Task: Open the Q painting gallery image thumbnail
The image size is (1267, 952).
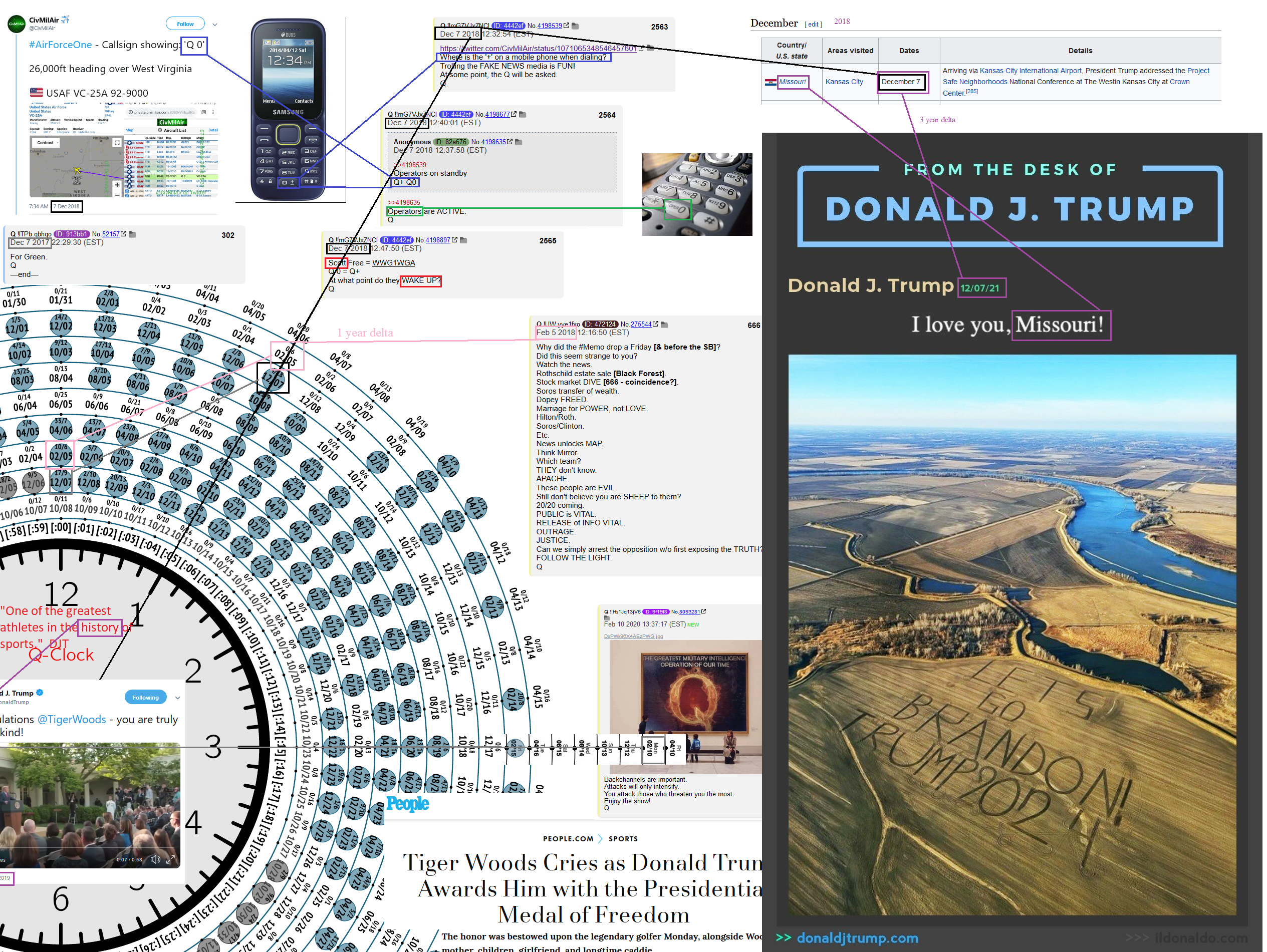Action: point(685,707)
